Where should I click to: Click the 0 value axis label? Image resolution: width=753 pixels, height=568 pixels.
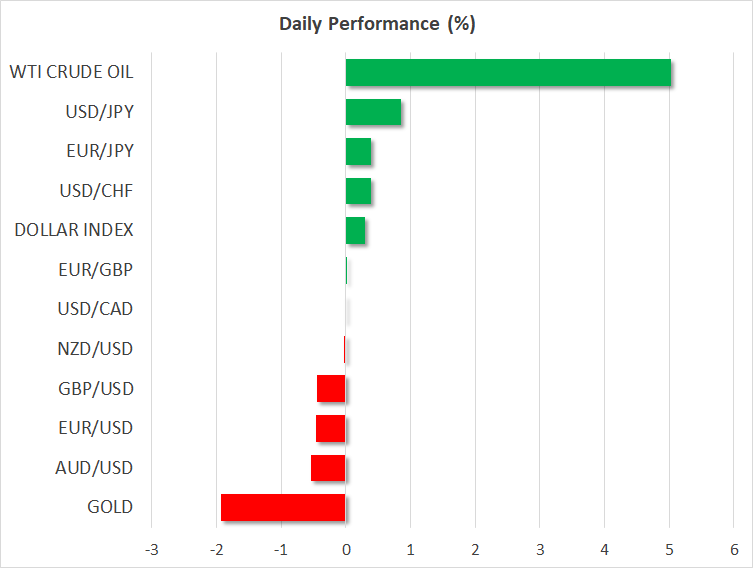346,550
